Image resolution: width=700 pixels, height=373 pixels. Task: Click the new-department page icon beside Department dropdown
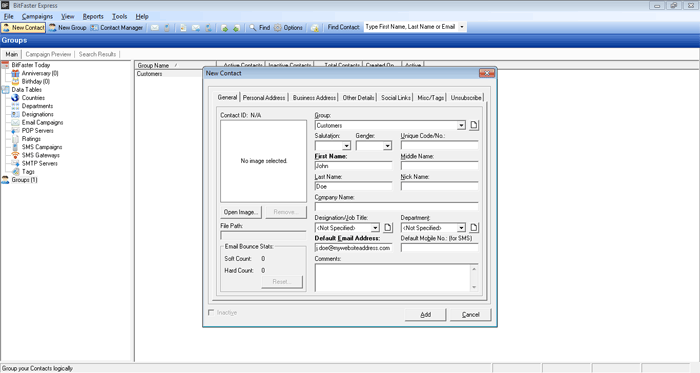pyautogui.click(x=474, y=228)
